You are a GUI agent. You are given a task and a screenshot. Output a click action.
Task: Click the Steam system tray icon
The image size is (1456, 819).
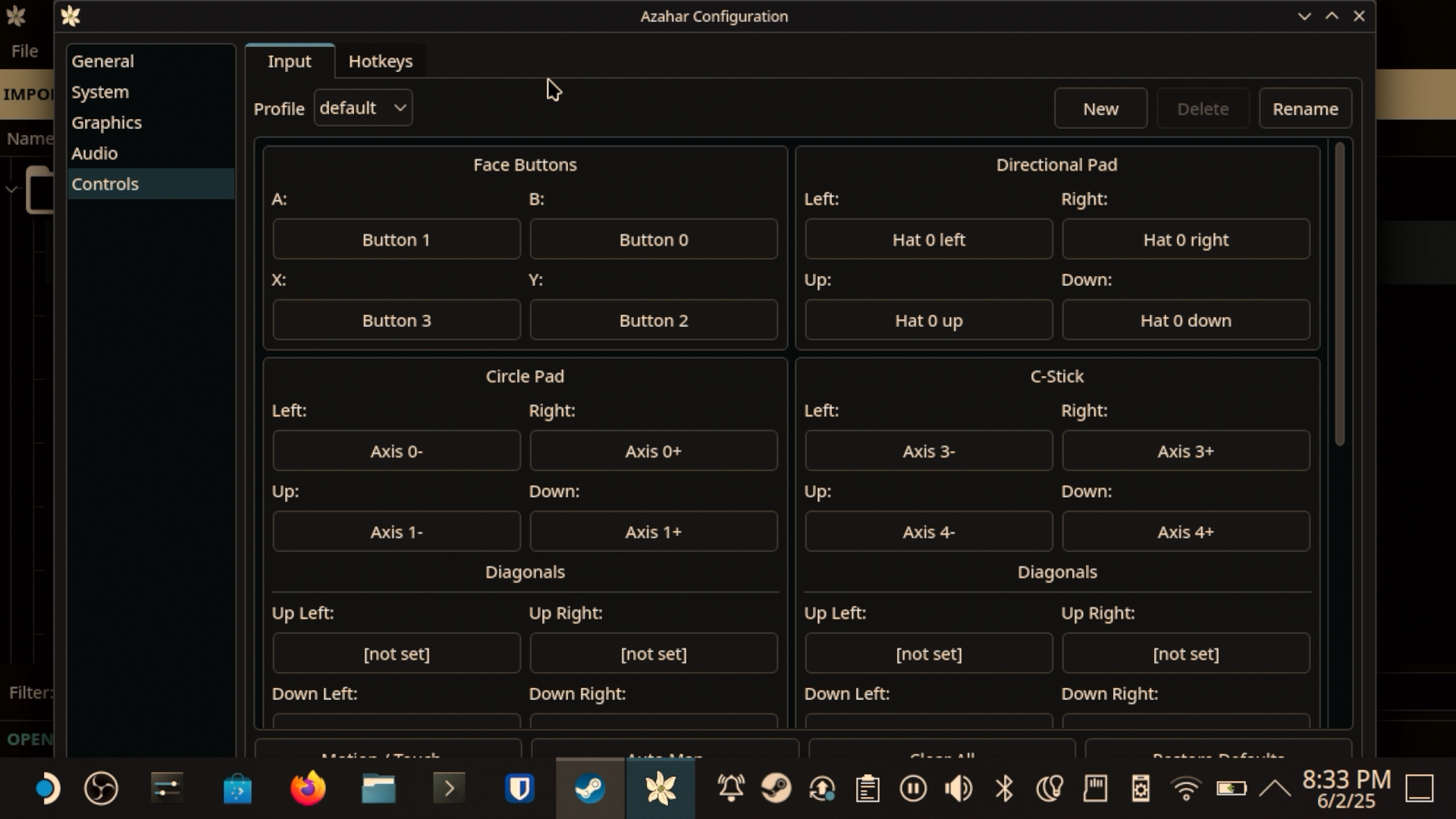pos(777,789)
